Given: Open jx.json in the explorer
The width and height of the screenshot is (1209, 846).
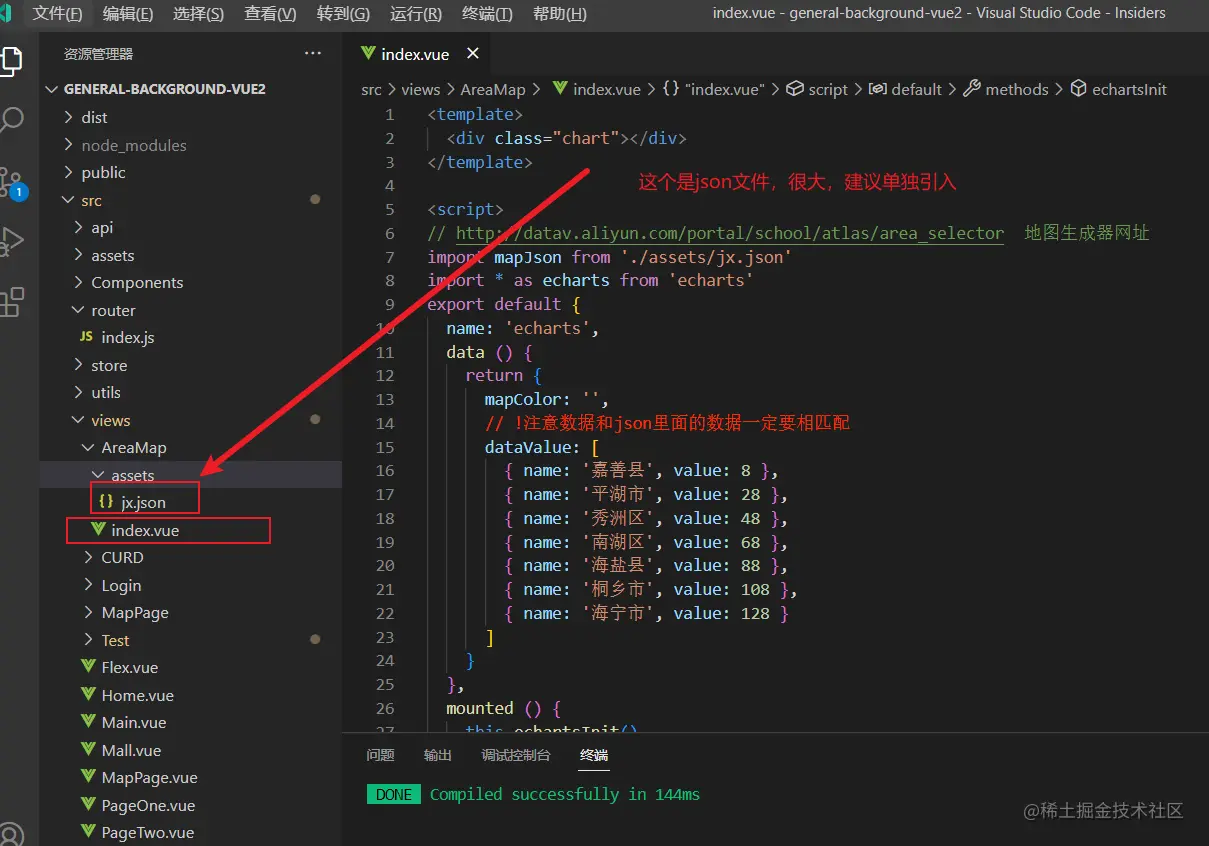Looking at the screenshot, I should (143, 502).
